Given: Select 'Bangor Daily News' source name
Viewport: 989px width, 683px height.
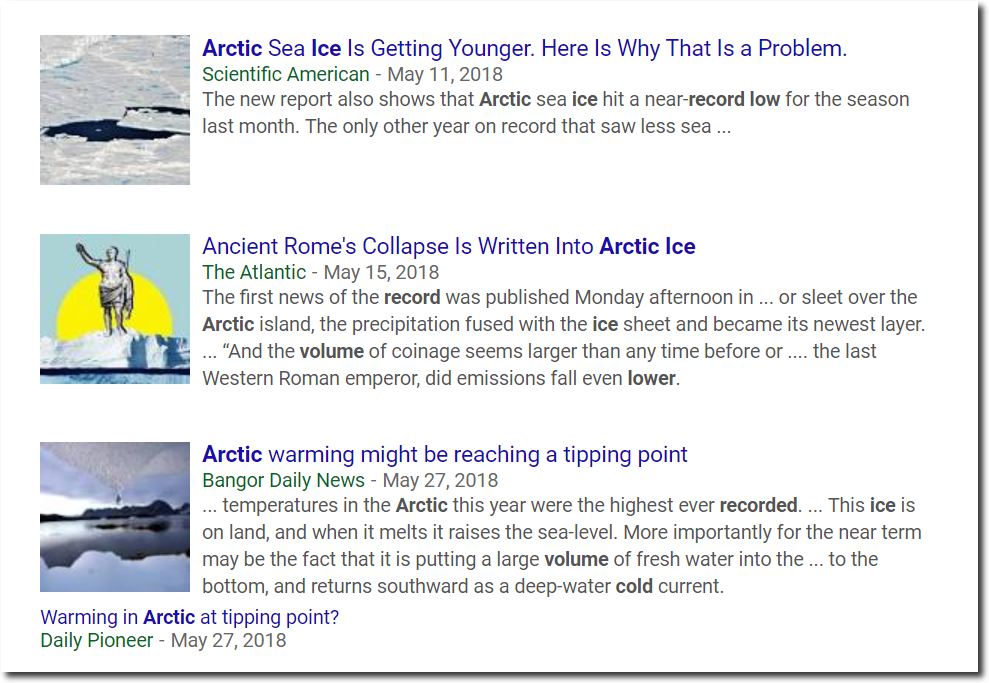Looking at the screenshot, I should 284,481.
